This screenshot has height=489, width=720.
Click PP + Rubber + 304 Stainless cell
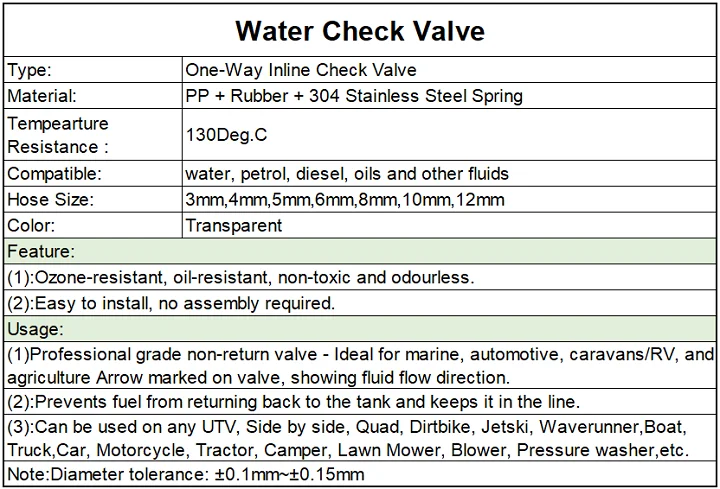[449, 96]
